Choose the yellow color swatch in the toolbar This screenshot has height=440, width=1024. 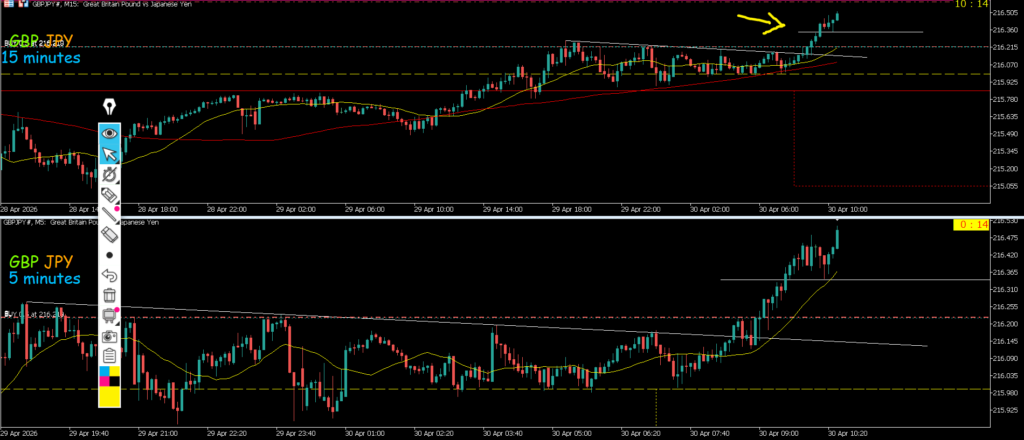tap(109, 396)
